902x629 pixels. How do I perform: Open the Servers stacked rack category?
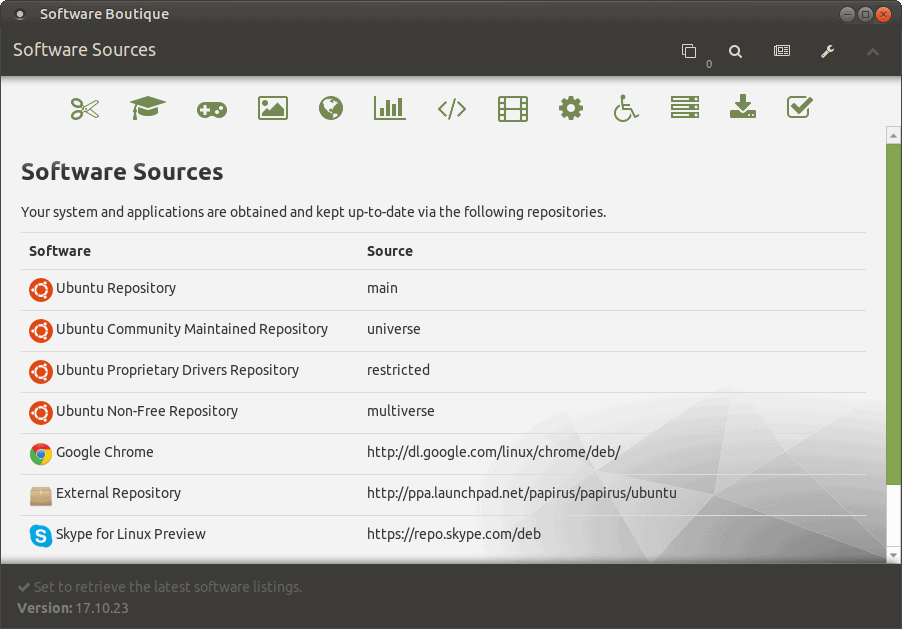(685, 108)
